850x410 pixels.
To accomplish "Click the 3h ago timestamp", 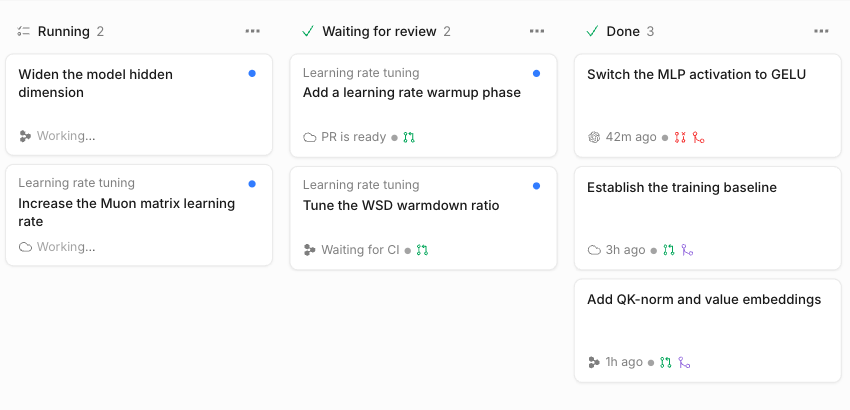I will coord(625,250).
